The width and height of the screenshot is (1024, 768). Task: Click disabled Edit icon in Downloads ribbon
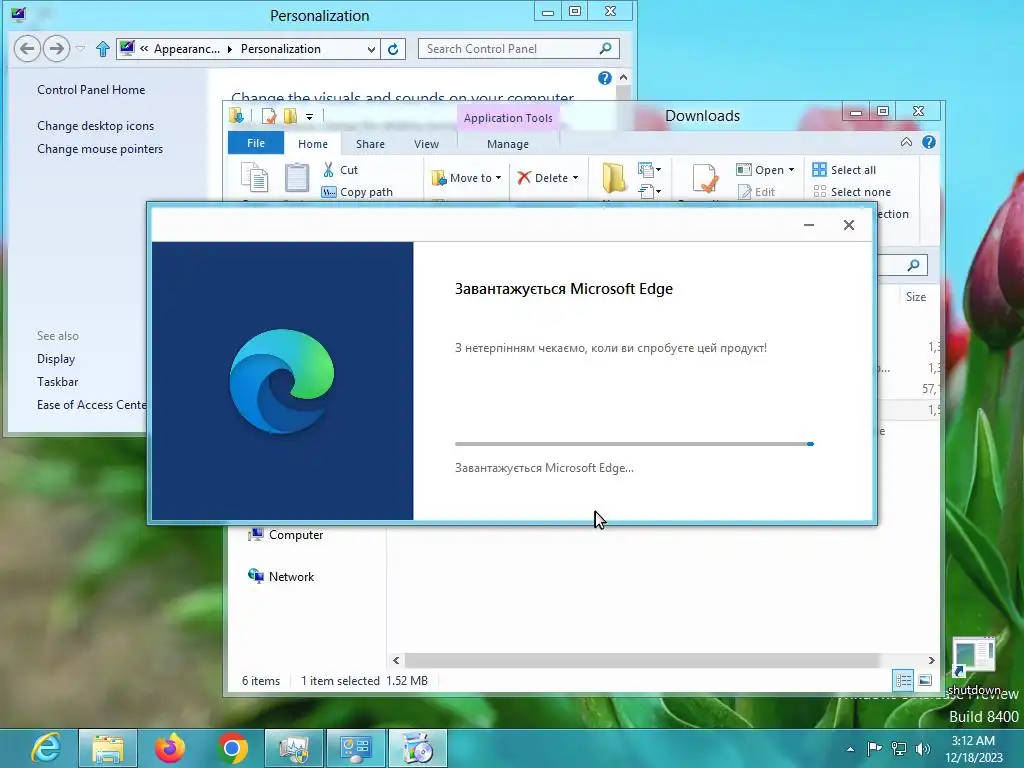[x=744, y=192]
